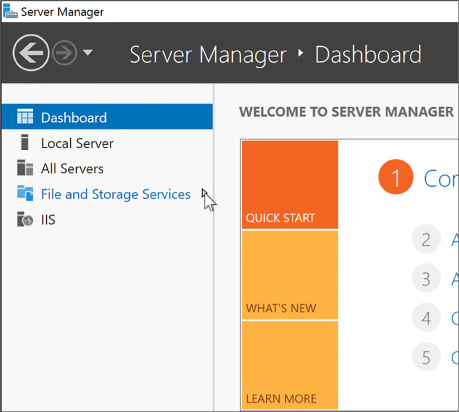The image size is (459, 412).
Task: Open Local Server page
Action: click(x=107, y=143)
